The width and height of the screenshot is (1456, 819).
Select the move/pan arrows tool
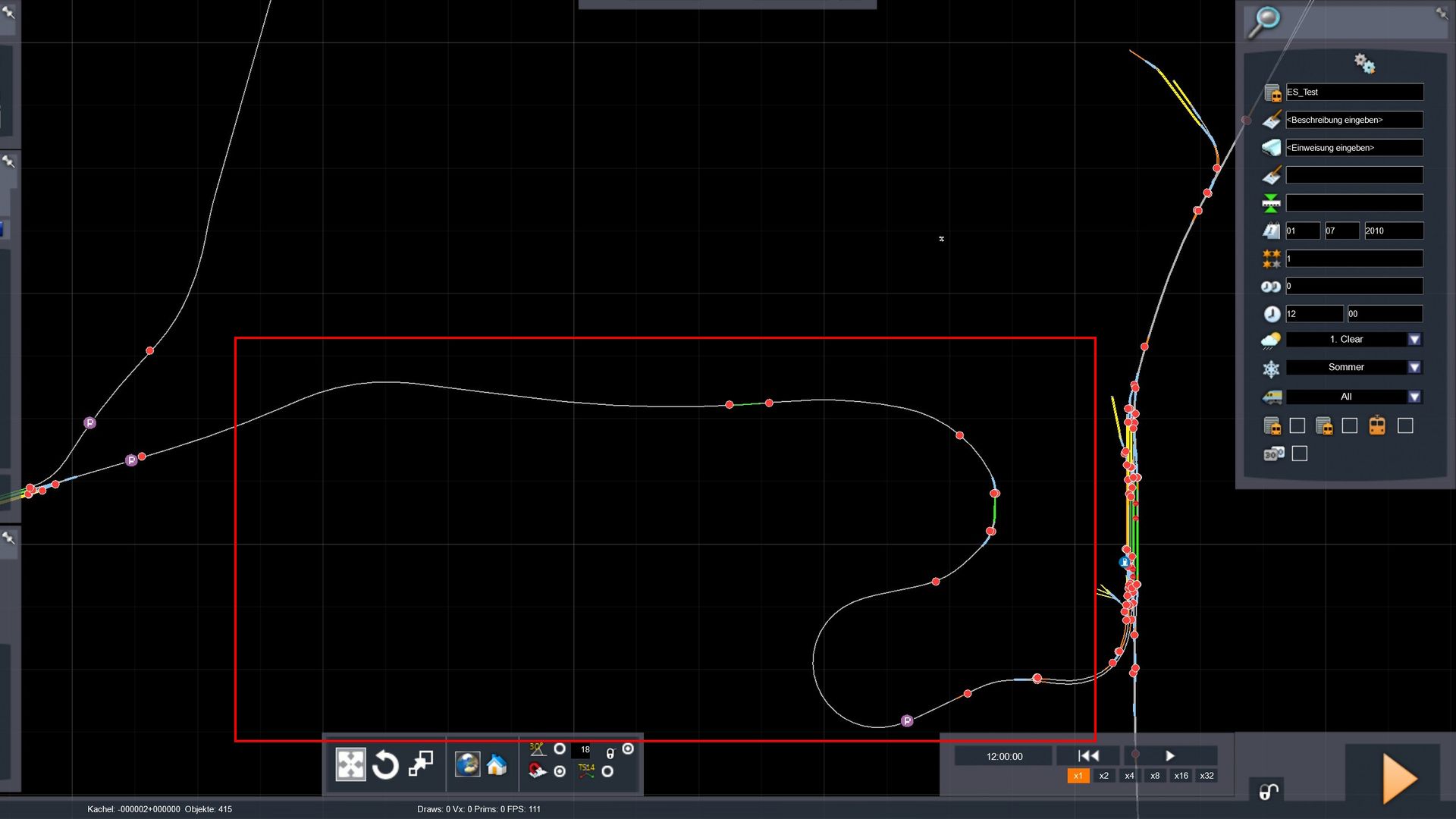coord(350,764)
